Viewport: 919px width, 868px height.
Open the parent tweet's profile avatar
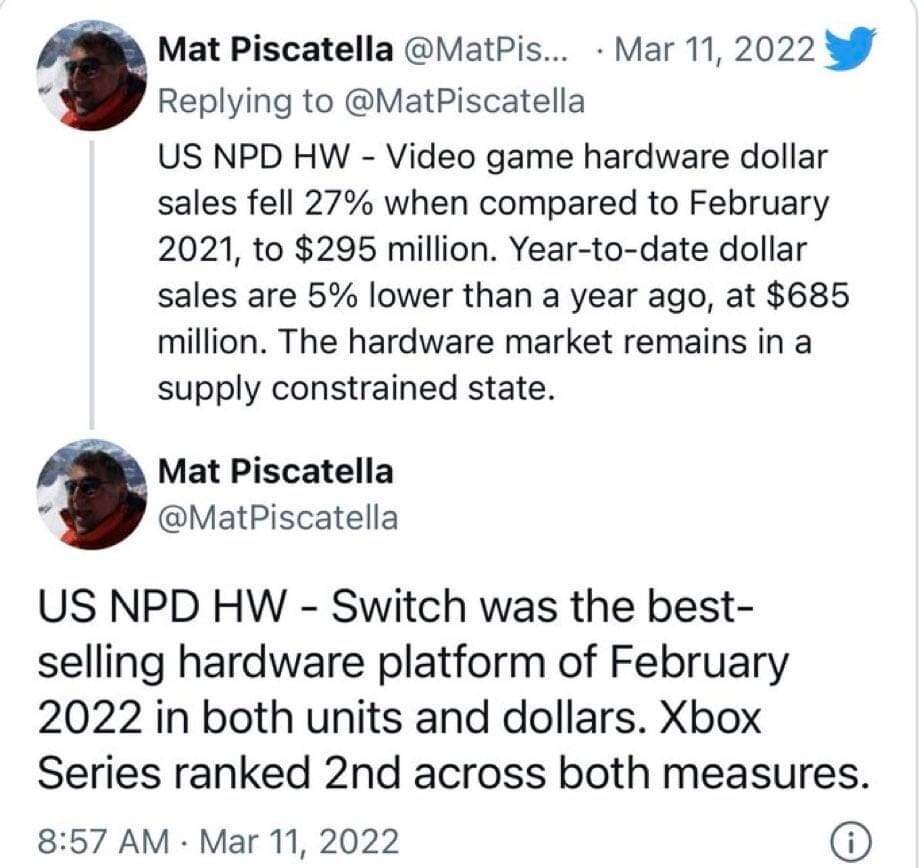click(91, 76)
